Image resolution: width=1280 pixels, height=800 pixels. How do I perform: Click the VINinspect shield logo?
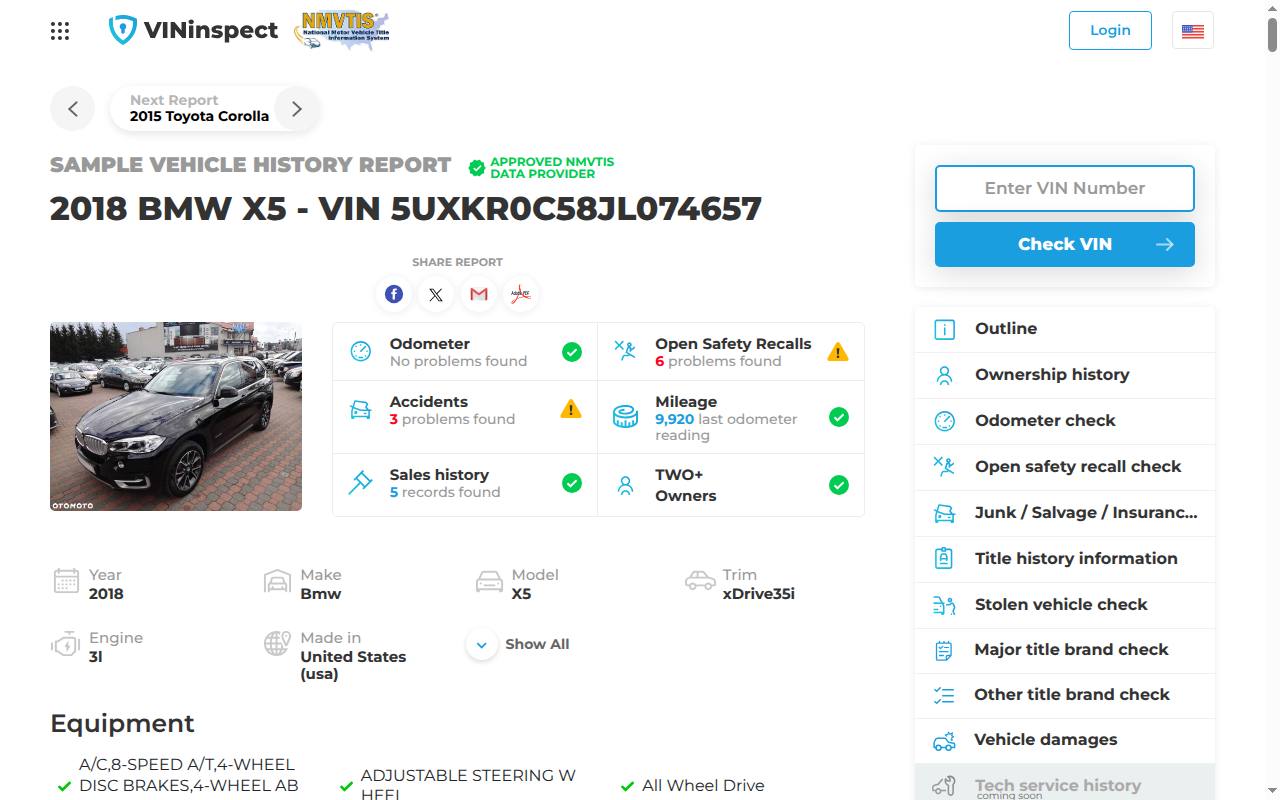[x=193, y=30]
